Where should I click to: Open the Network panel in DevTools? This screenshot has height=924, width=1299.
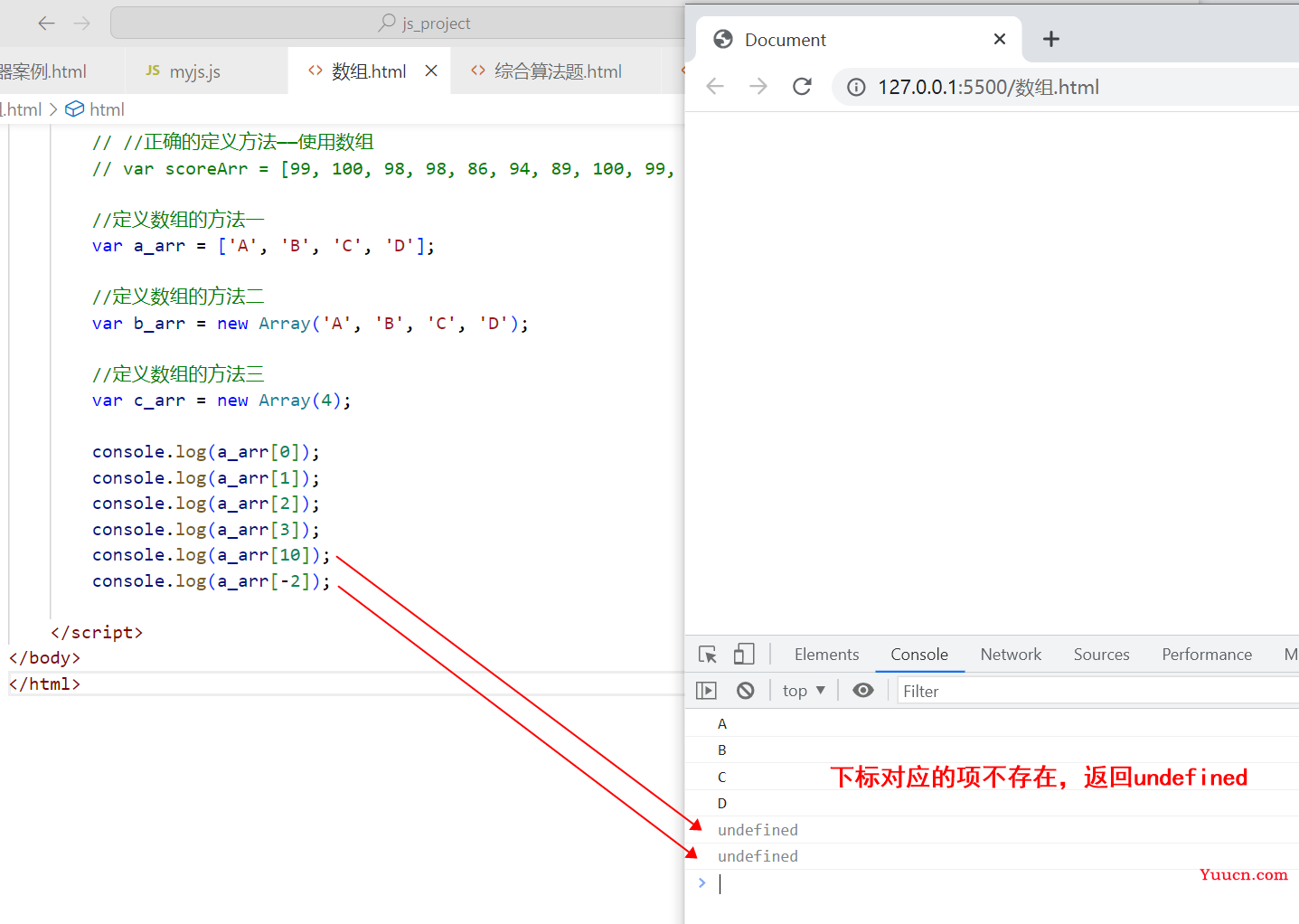click(1011, 655)
